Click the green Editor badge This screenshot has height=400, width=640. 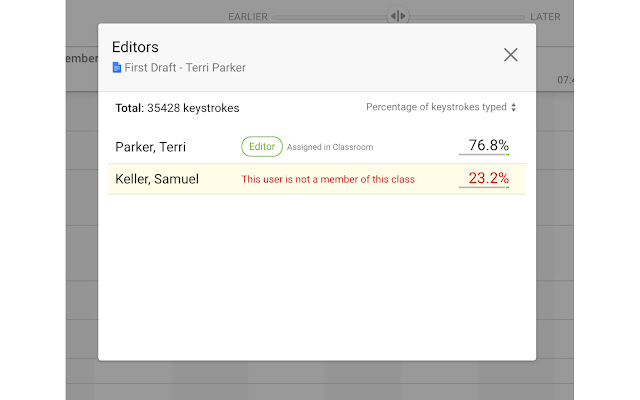pos(262,147)
